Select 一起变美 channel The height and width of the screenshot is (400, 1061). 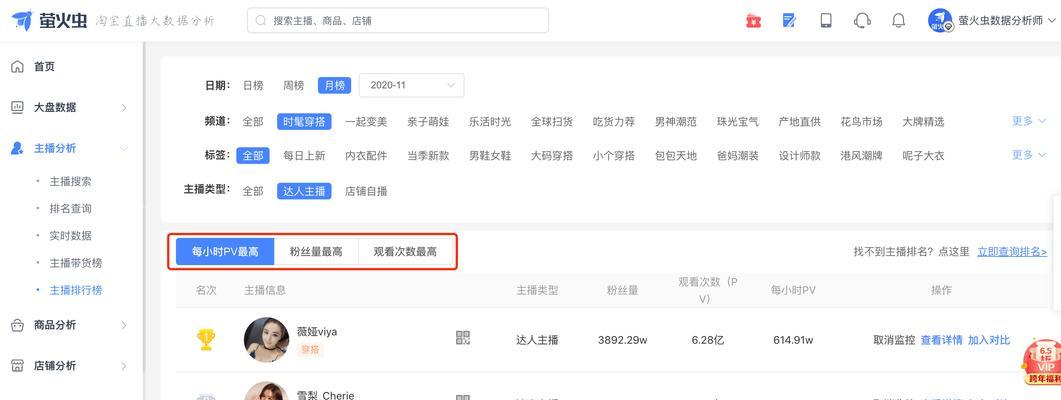pyautogui.click(x=366, y=122)
